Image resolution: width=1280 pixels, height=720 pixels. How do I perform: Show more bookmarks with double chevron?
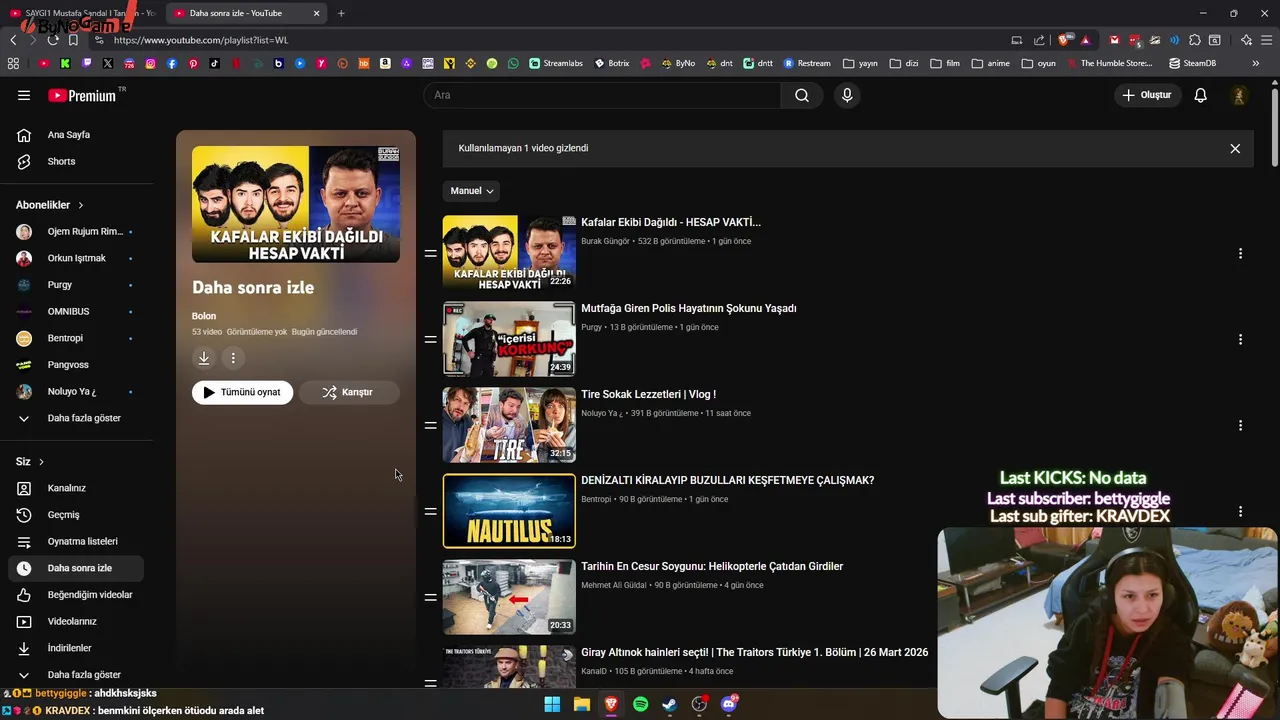point(1256,63)
